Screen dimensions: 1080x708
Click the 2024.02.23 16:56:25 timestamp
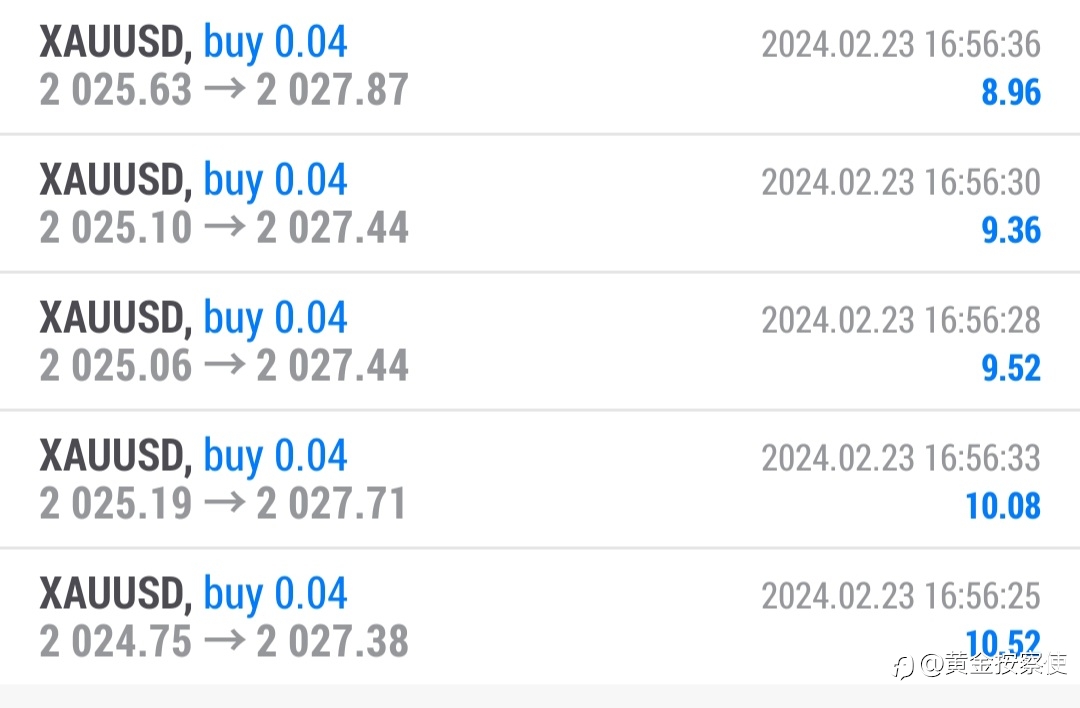point(901,595)
